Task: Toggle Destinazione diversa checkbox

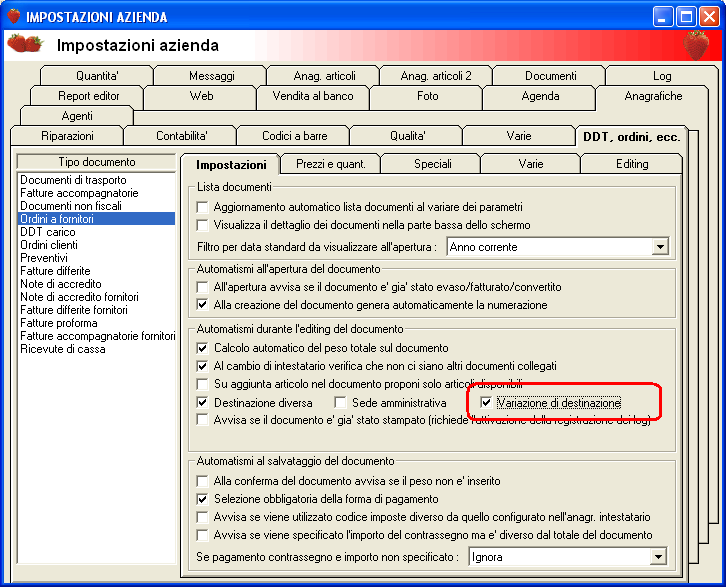Action: pyautogui.click(x=202, y=402)
